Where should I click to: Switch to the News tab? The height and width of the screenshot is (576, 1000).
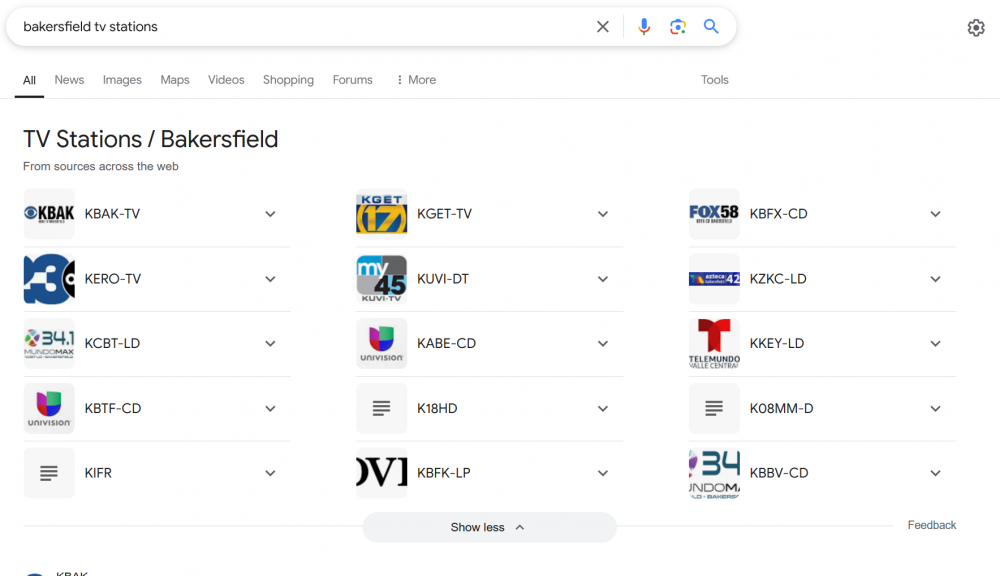[x=69, y=80]
